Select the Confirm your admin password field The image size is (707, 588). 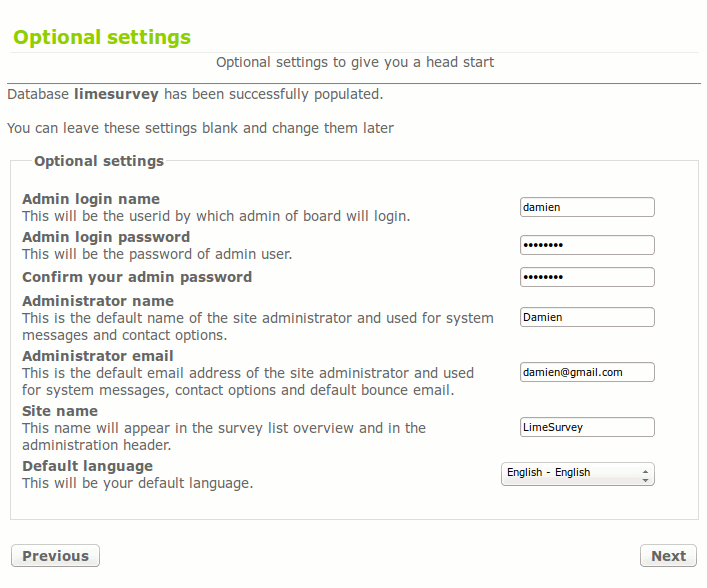coord(587,277)
